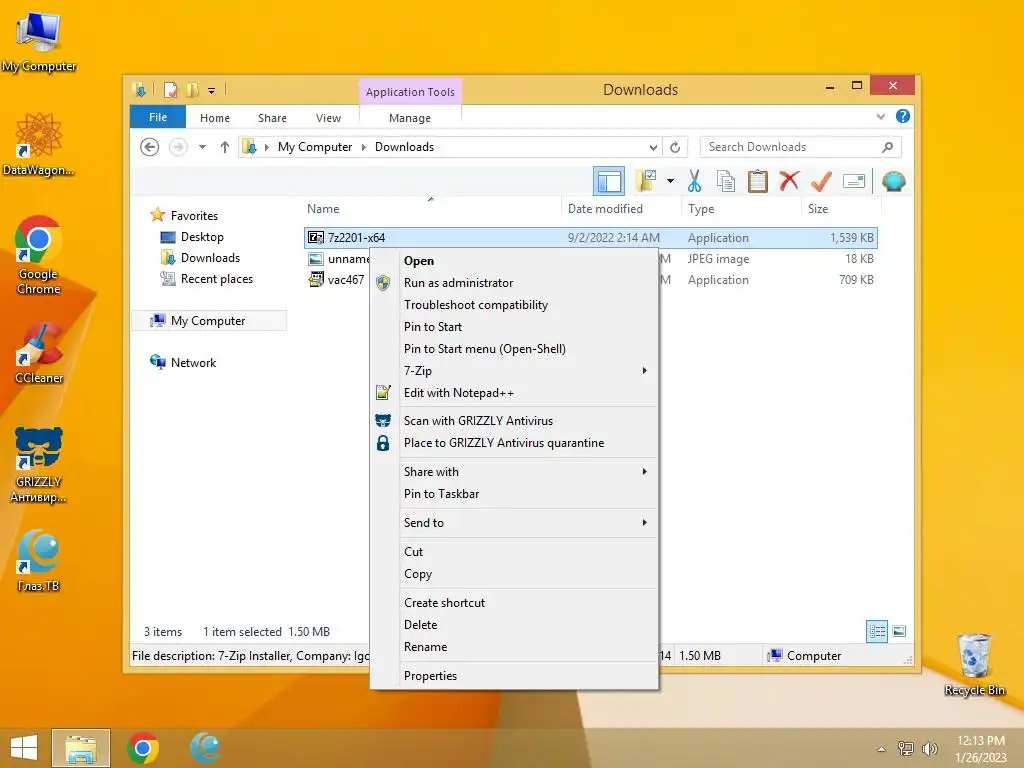1024x768 pixels.
Task: Switch to the View ribbon tab
Action: [x=328, y=118]
